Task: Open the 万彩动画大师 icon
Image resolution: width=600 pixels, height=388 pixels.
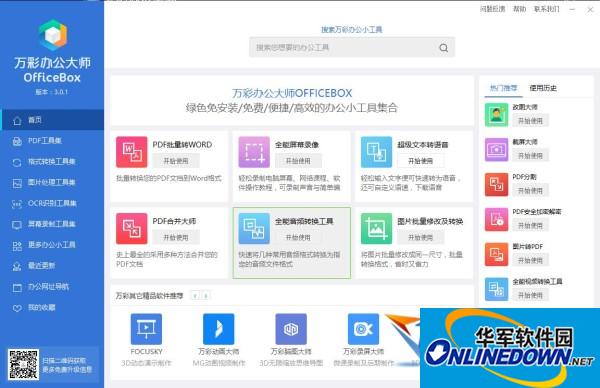Action: pos(218,329)
